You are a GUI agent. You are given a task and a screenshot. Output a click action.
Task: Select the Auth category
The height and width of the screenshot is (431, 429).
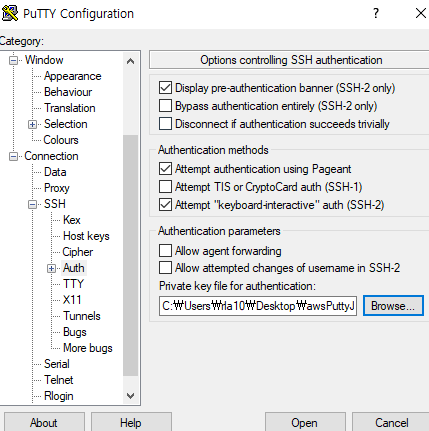coord(74,268)
